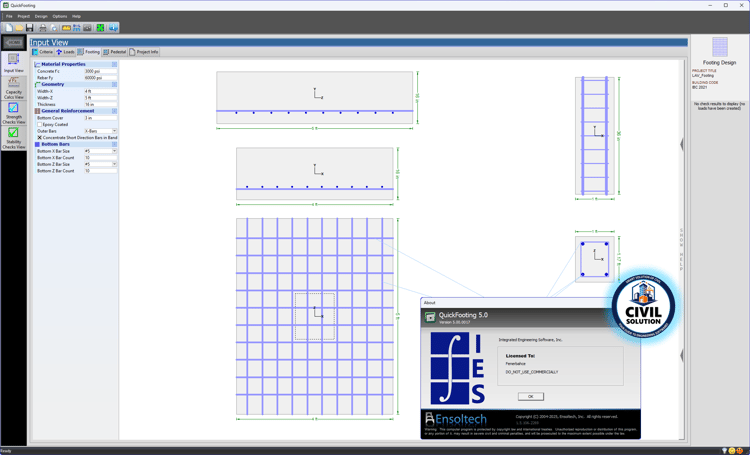
Task: Open print preview with the magnifier page icon
Action: [54, 28]
